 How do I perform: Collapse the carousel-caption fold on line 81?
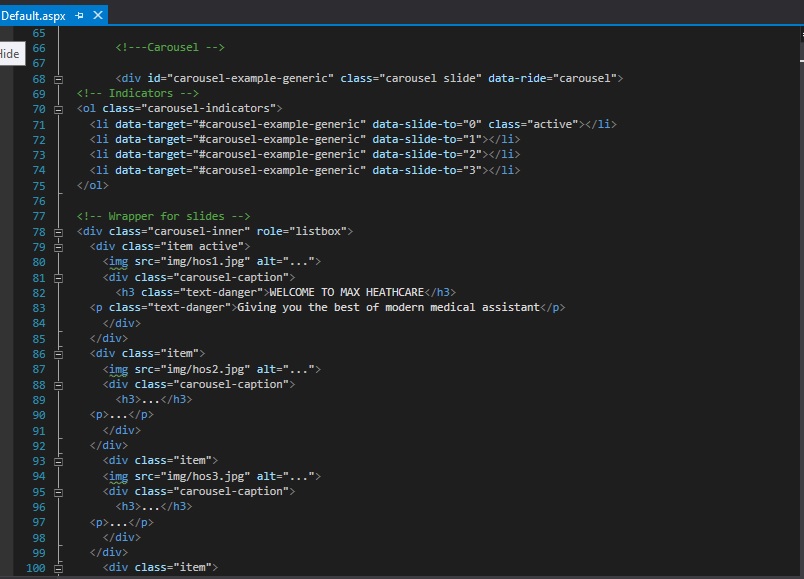tap(57, 276)
